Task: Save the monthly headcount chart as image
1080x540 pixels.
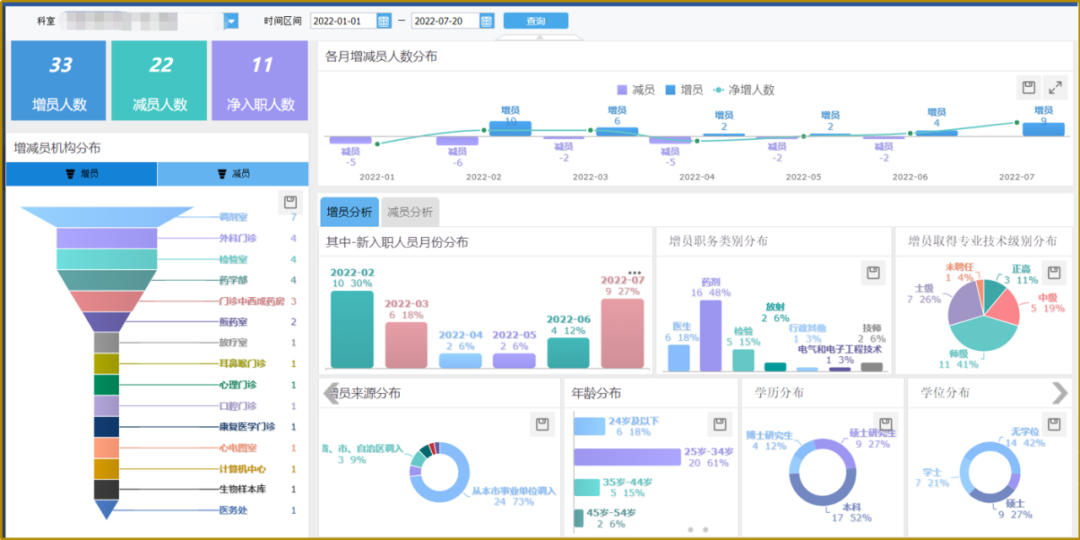Action: click(x=1028, y=88)
